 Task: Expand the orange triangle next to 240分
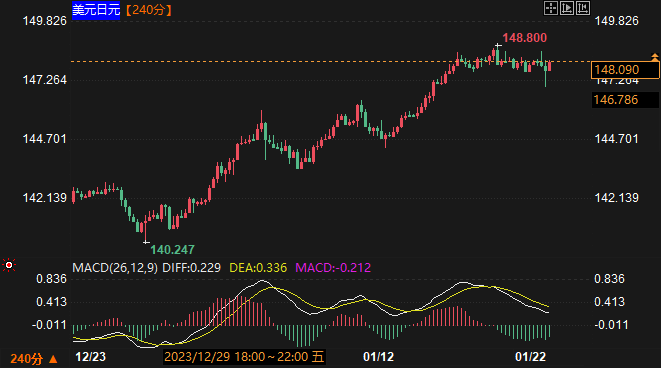[53, 359]
